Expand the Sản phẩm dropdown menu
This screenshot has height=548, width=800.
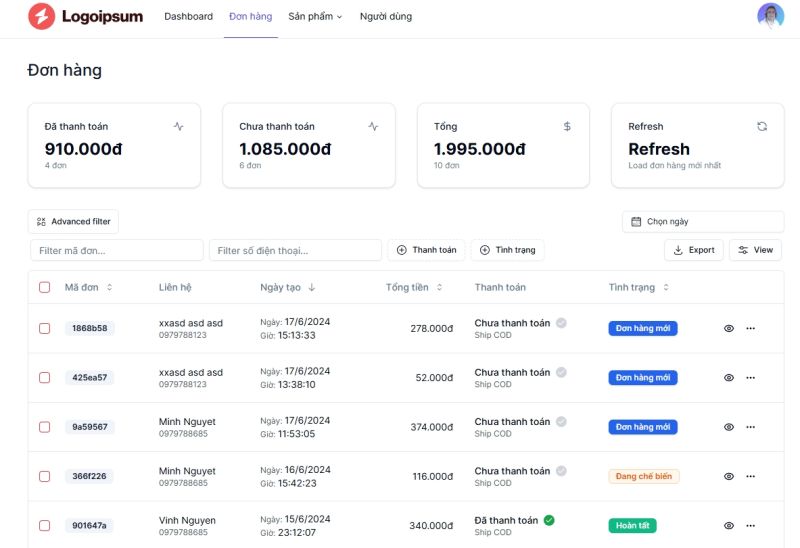(315, 17)
